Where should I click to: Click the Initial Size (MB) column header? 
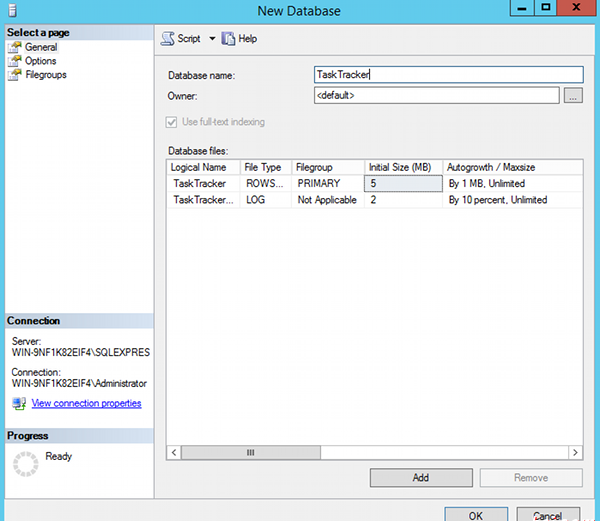(x=403, y=167)
